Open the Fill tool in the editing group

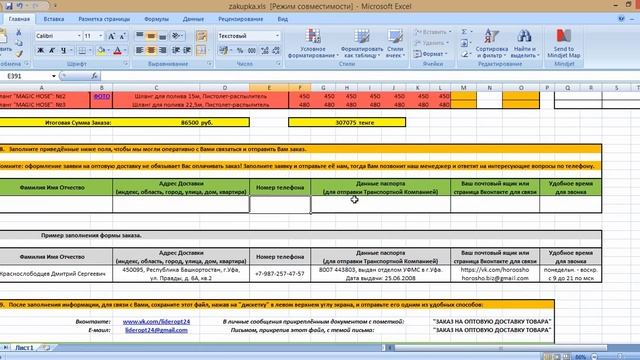pos(464,43)
